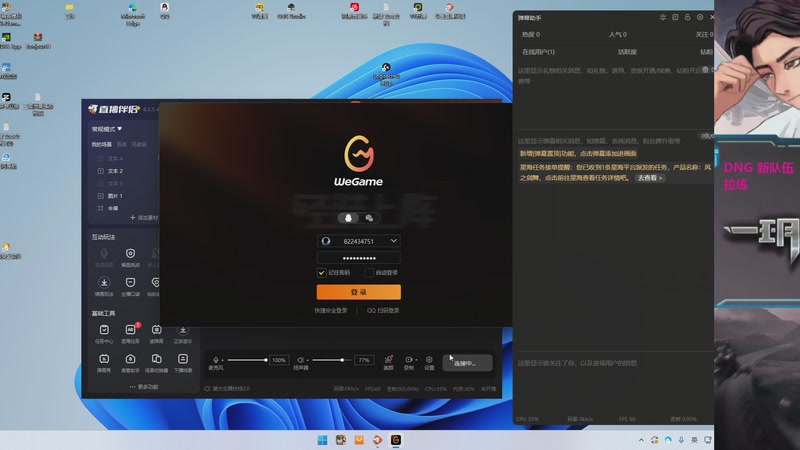Open microphone options arrow beside 麦克风
This screenshot has width=800, height=450.
[x=222, y=360]
